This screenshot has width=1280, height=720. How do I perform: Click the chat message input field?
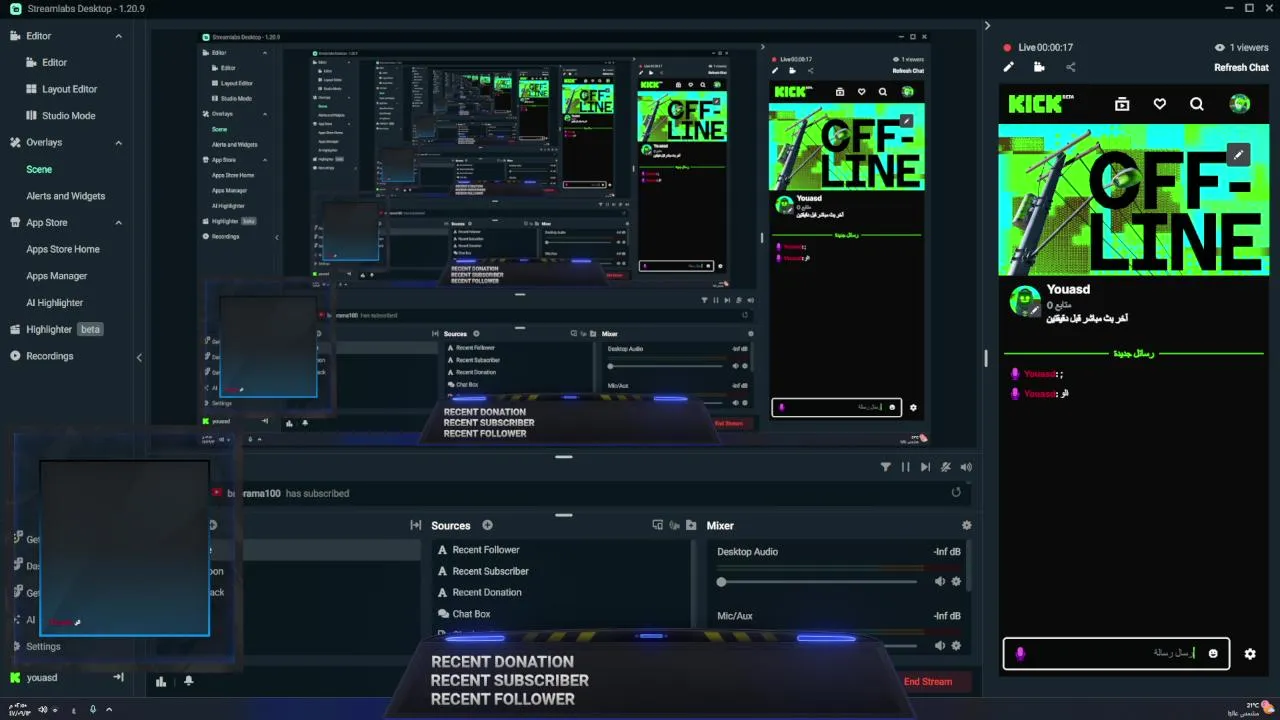point(1116,653)
